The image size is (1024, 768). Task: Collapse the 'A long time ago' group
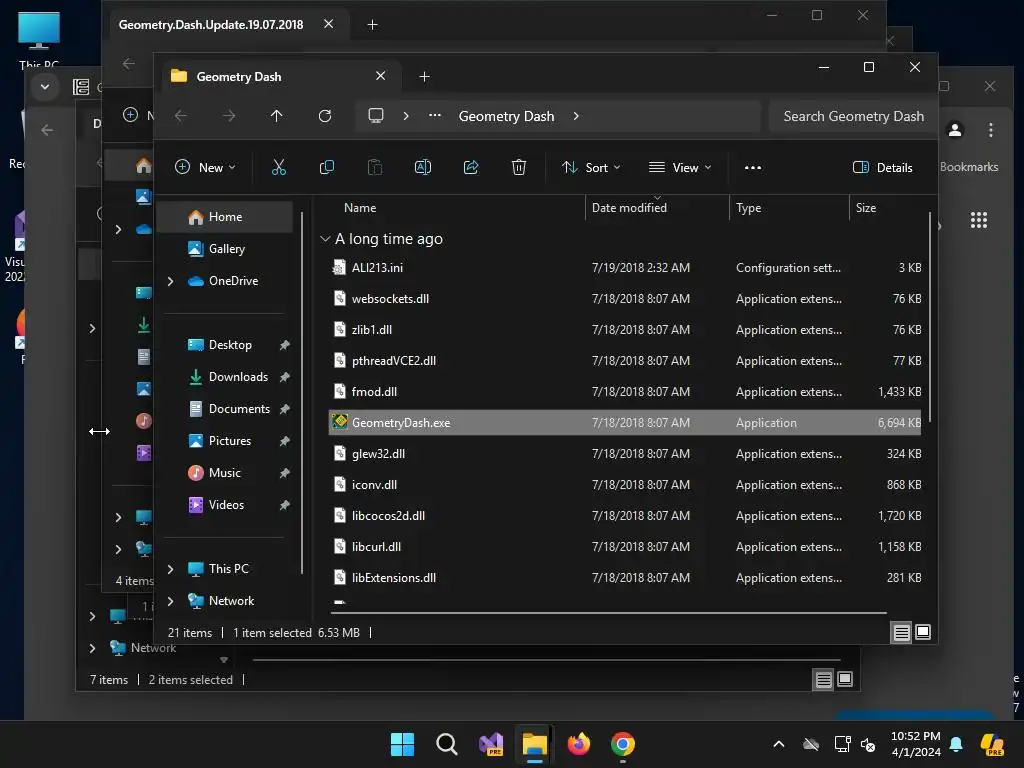[x=325, y=239]
